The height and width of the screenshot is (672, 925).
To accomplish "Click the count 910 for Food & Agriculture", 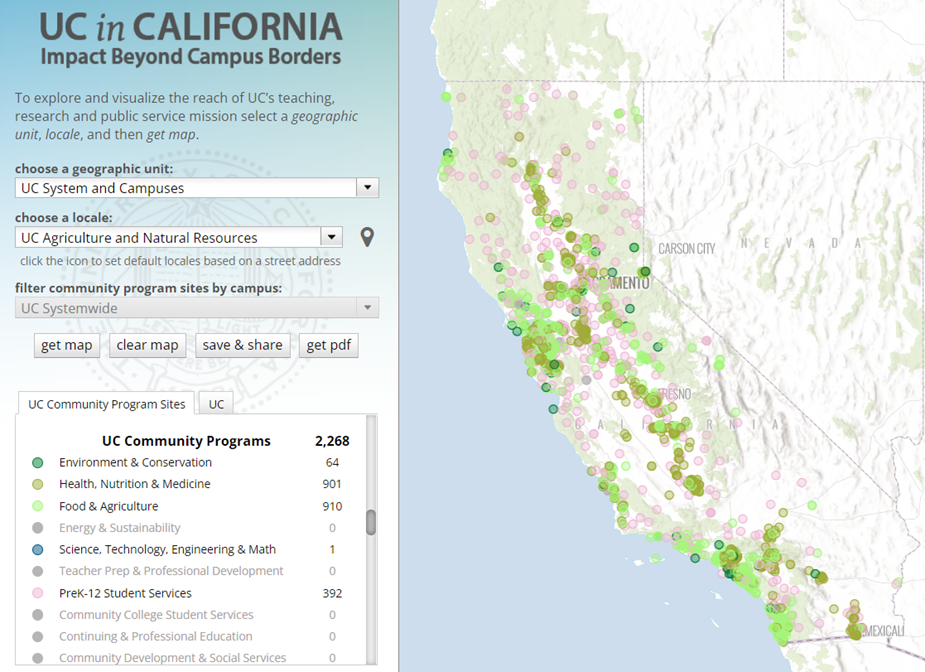I will (x=332, y=506).
